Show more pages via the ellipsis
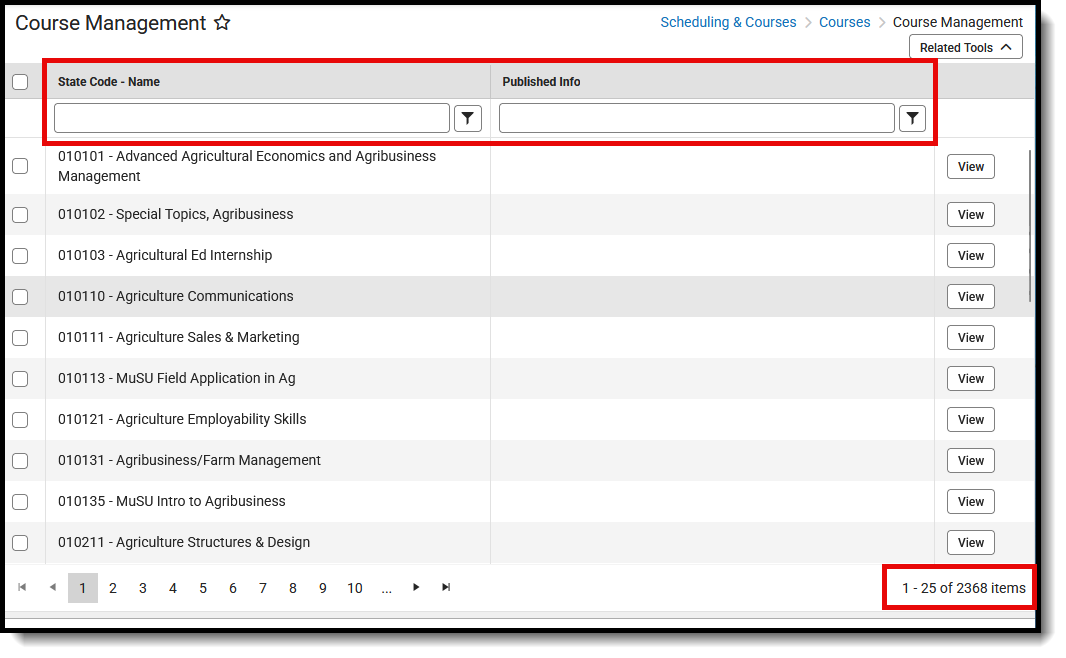The height and width of the screenshot is (658, 1066). (x=386, y=589)
